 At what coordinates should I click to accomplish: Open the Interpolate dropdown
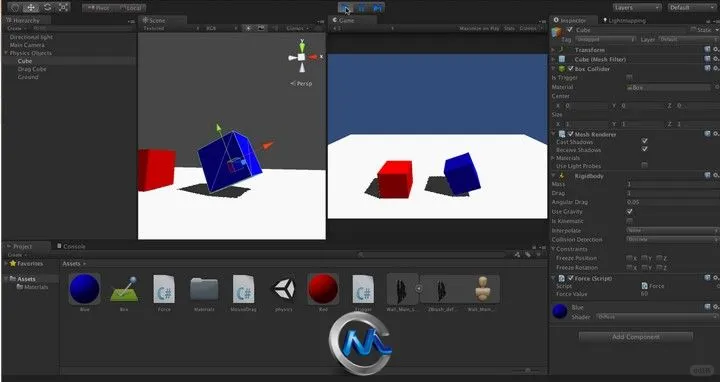[673, 230]
